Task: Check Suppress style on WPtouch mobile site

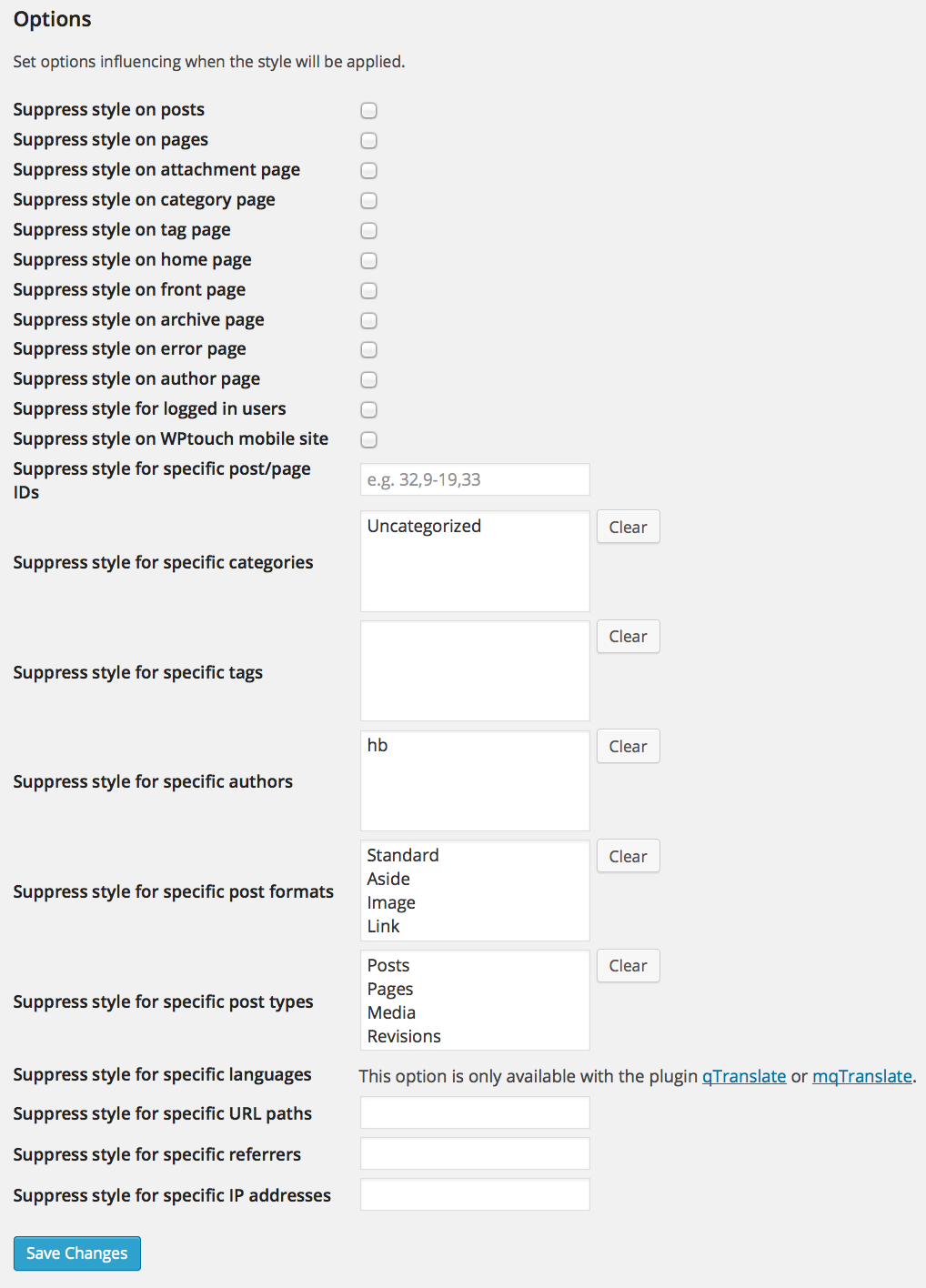Action: click(x=368, y=439)
